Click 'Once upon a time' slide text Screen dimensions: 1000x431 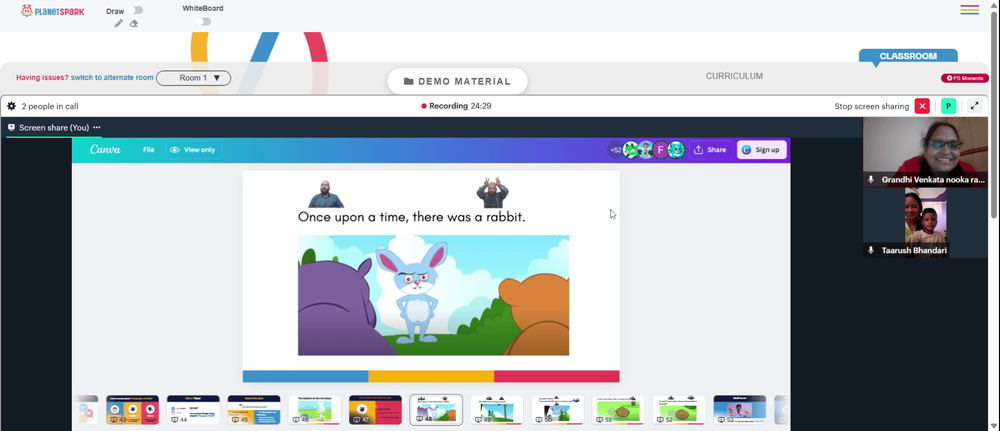click(411, 217)
